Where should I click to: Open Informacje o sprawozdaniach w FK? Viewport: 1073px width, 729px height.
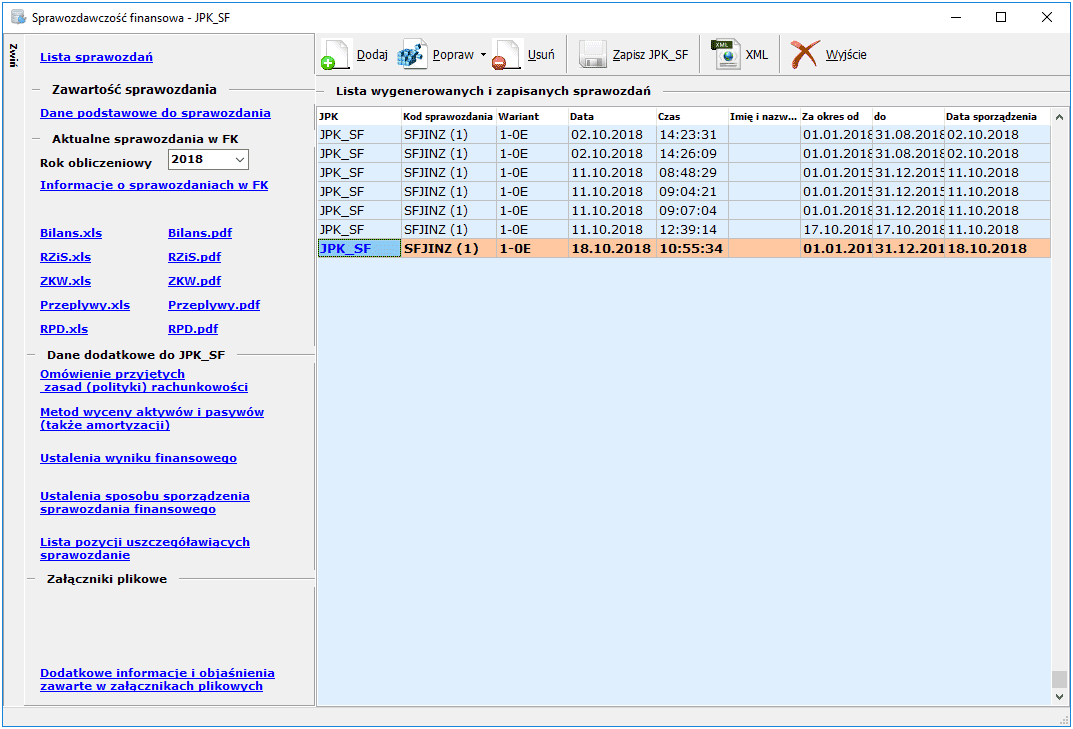(154, 185)
